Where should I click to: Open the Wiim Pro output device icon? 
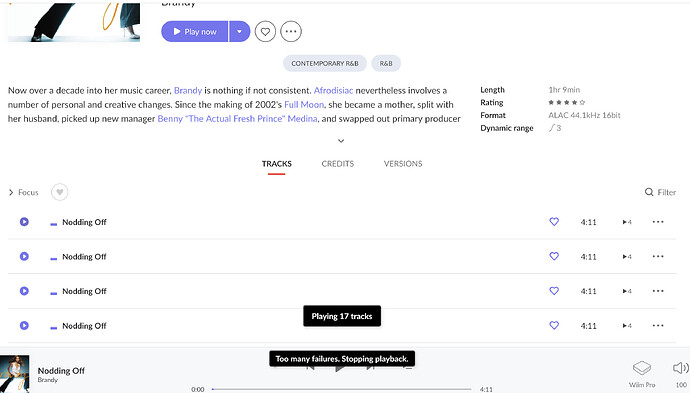click(x=642, y=368)
